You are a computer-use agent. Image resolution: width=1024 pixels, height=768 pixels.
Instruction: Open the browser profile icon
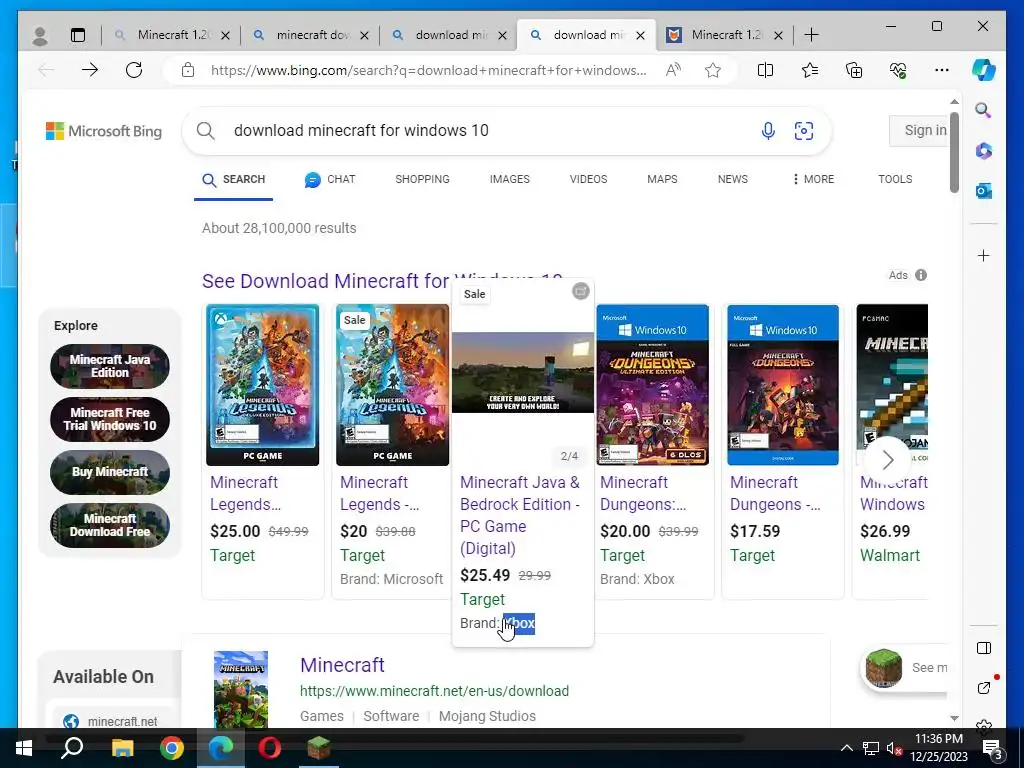tap(40, 35)
